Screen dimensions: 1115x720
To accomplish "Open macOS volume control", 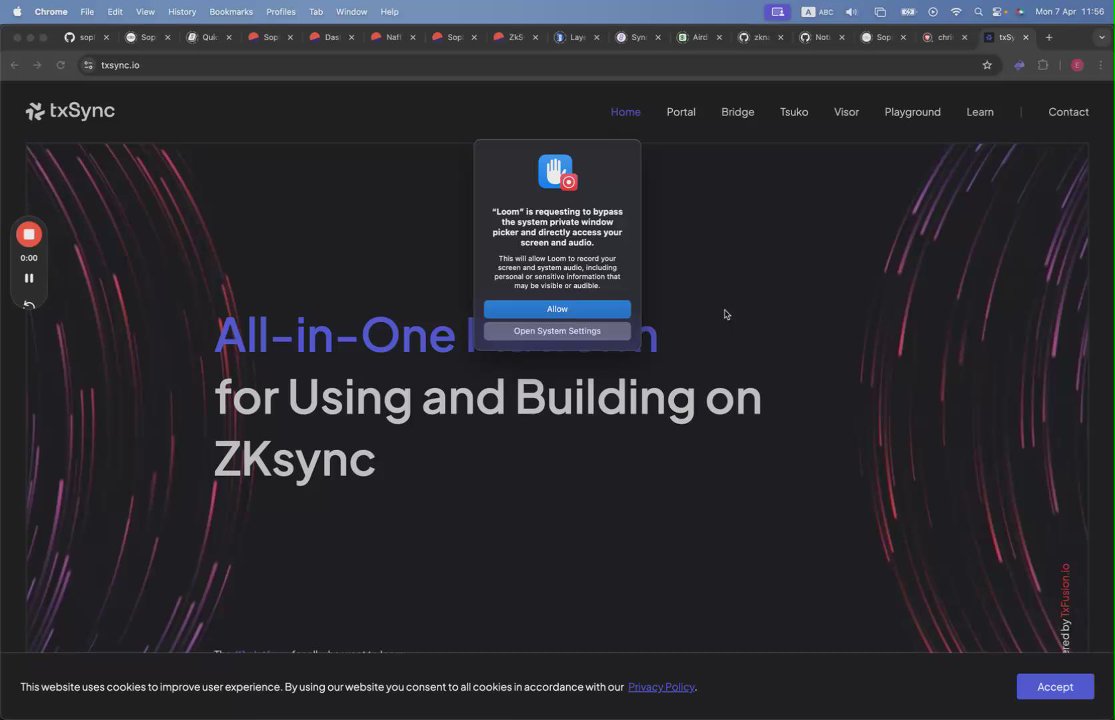I will 851,11.
